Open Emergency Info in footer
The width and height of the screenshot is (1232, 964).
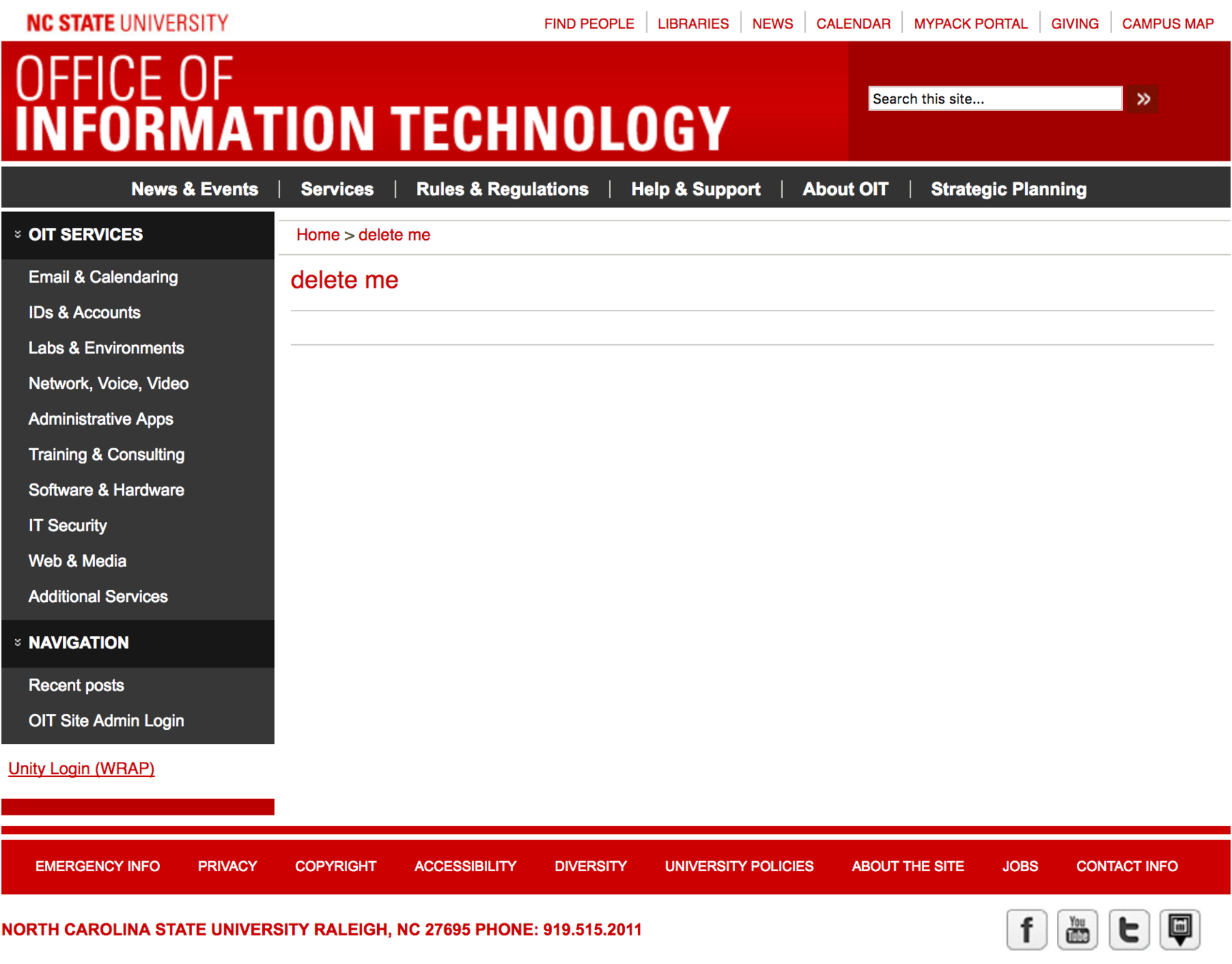click(x=98, y=866)
